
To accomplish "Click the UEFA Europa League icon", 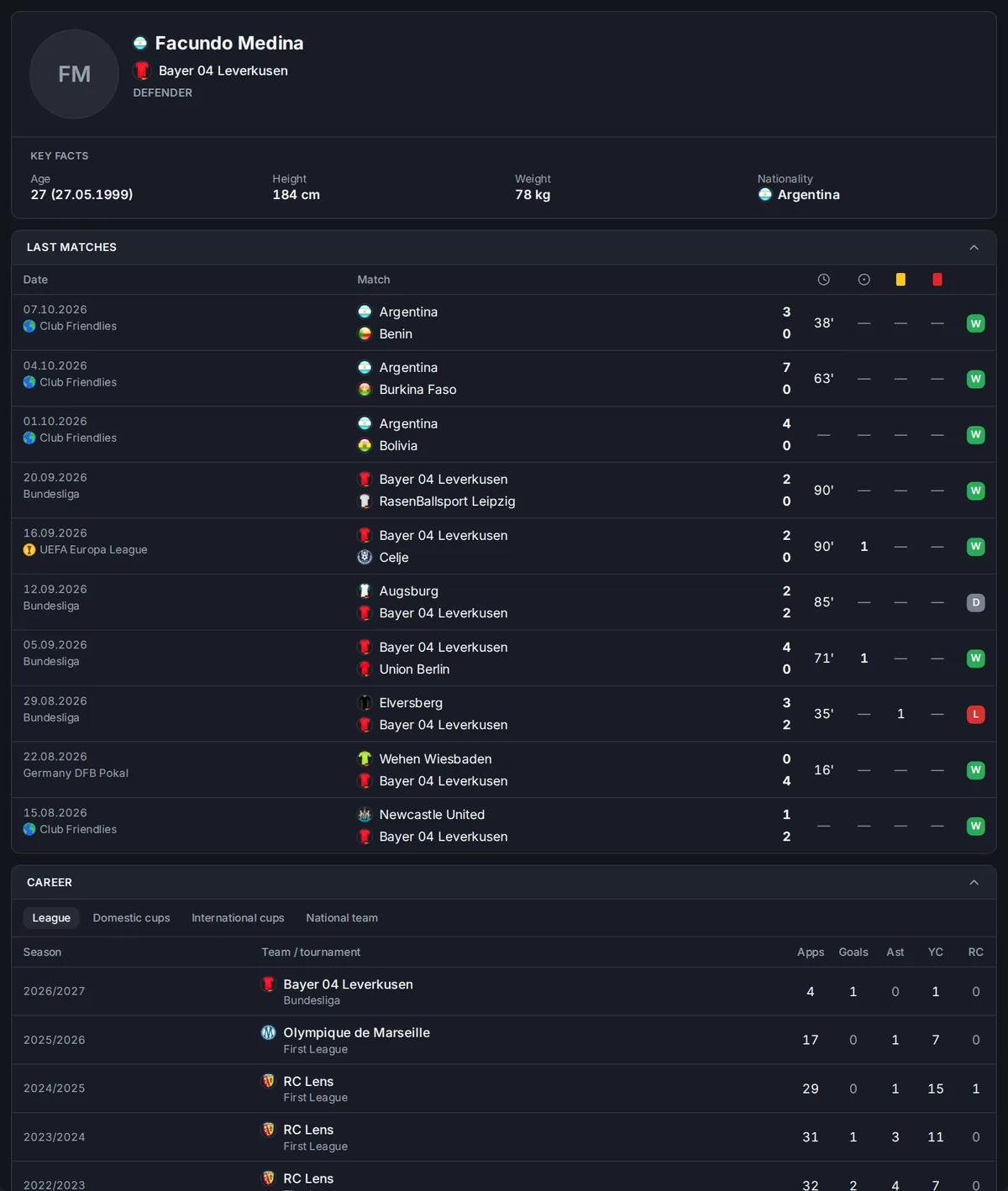I will click(x=29, y=549).
